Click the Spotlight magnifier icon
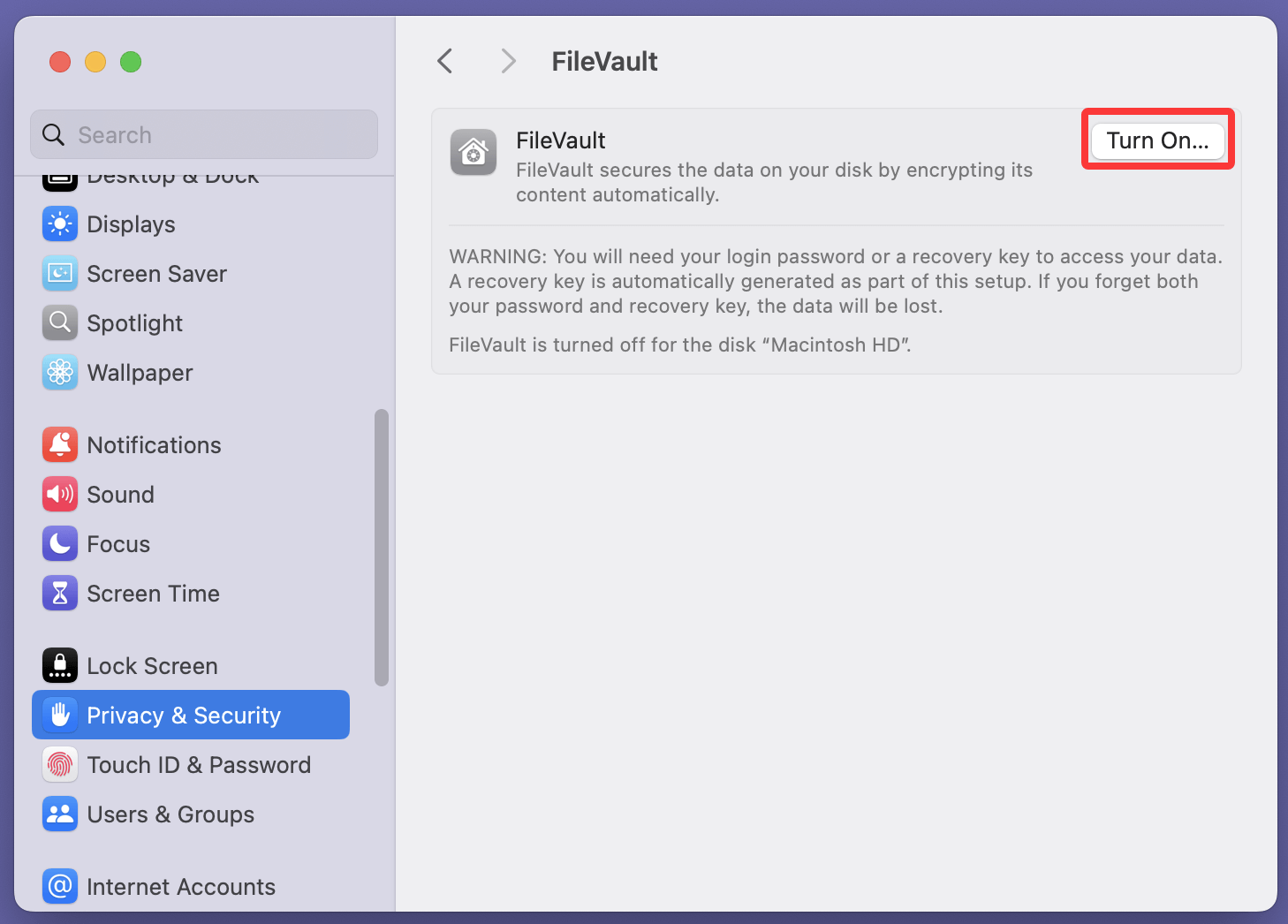 click(60, 323)
